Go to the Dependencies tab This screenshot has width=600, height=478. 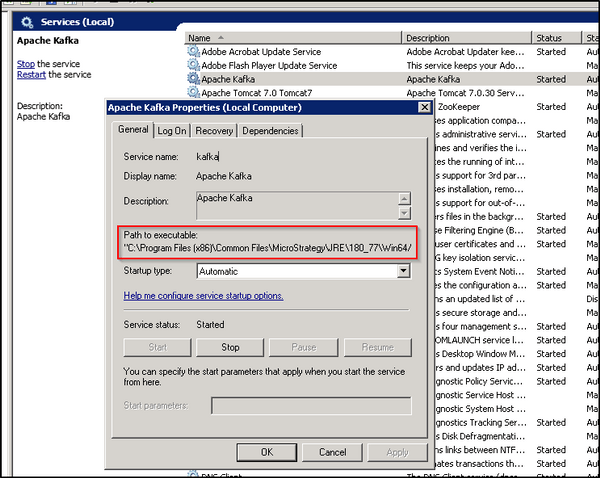(270, 130)
